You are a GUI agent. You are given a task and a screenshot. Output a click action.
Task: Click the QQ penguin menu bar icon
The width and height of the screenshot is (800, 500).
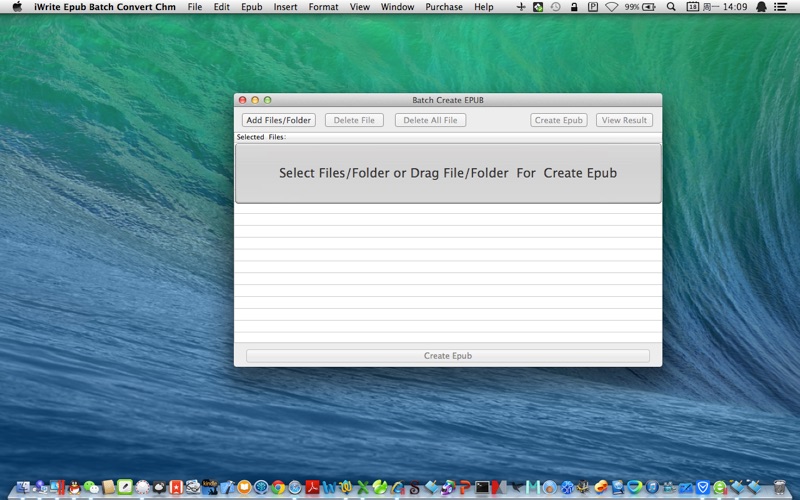point(761,7)
